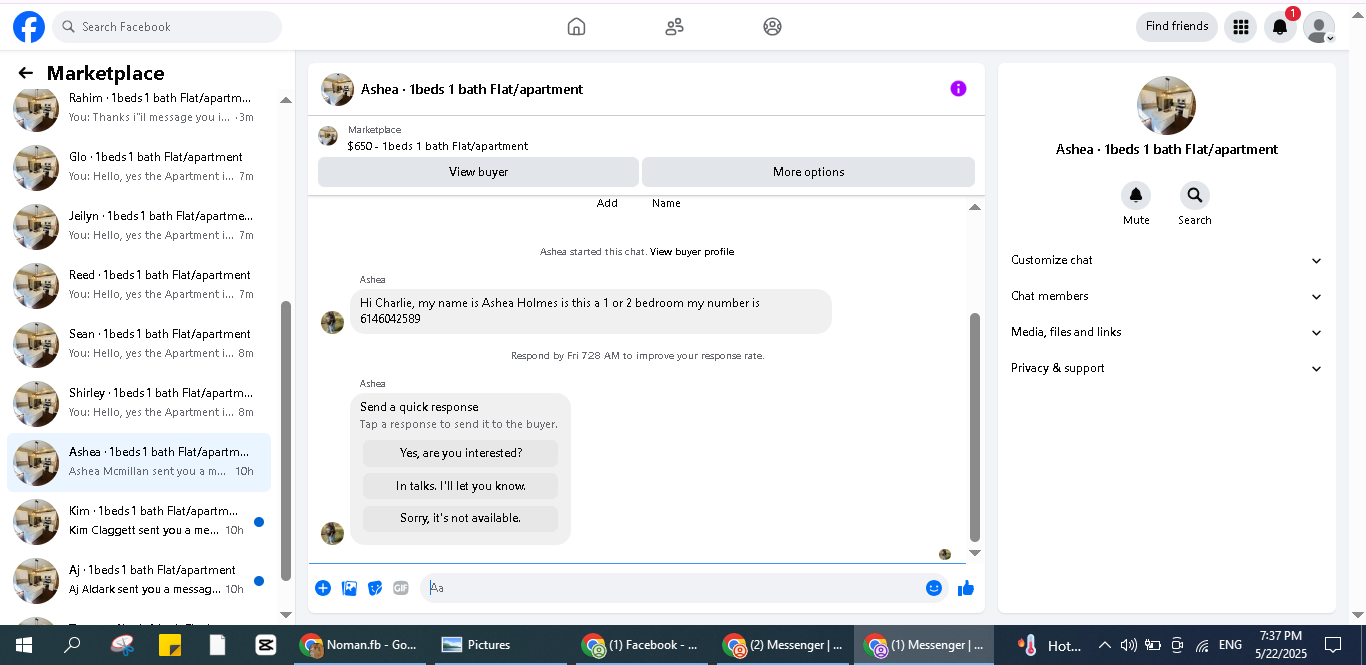The image size is (1366, 665).
Task: Send a thumbs-up like
Action: click(966, 588)
